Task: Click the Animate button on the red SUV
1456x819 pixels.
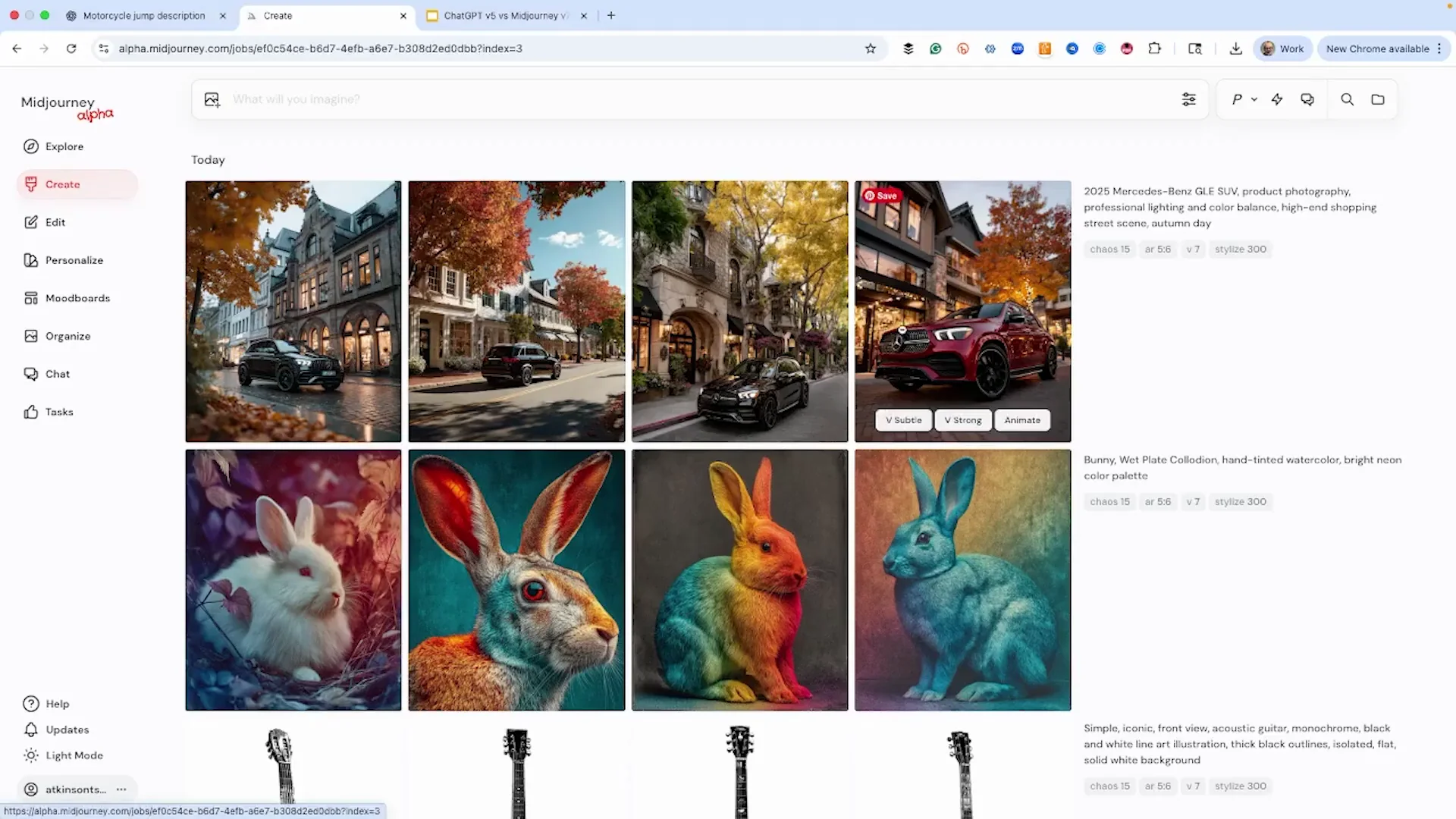Action: (x=1021, y=420)
